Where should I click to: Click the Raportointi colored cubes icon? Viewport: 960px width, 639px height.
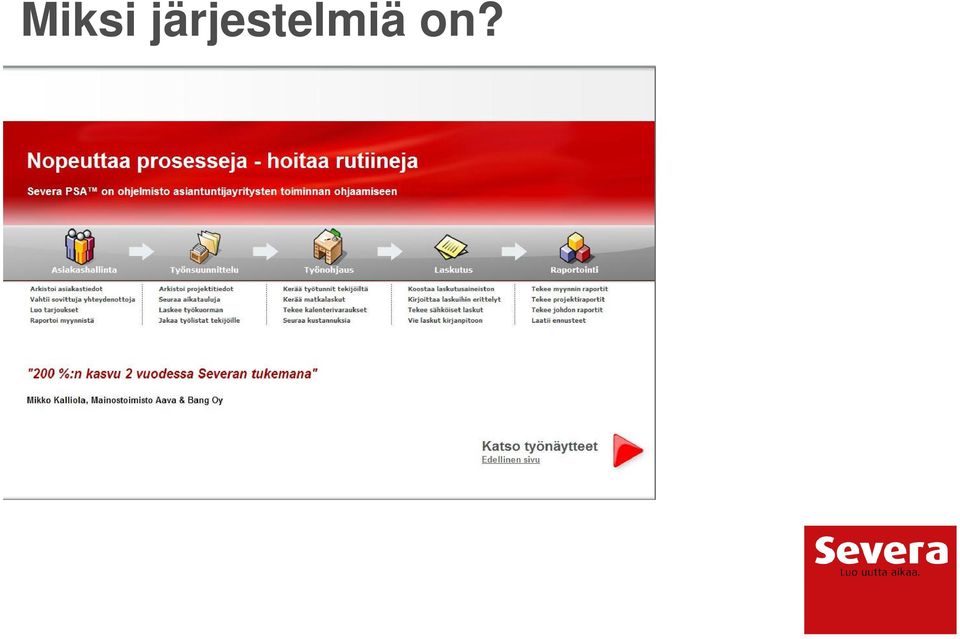click(x=575, y=247)
